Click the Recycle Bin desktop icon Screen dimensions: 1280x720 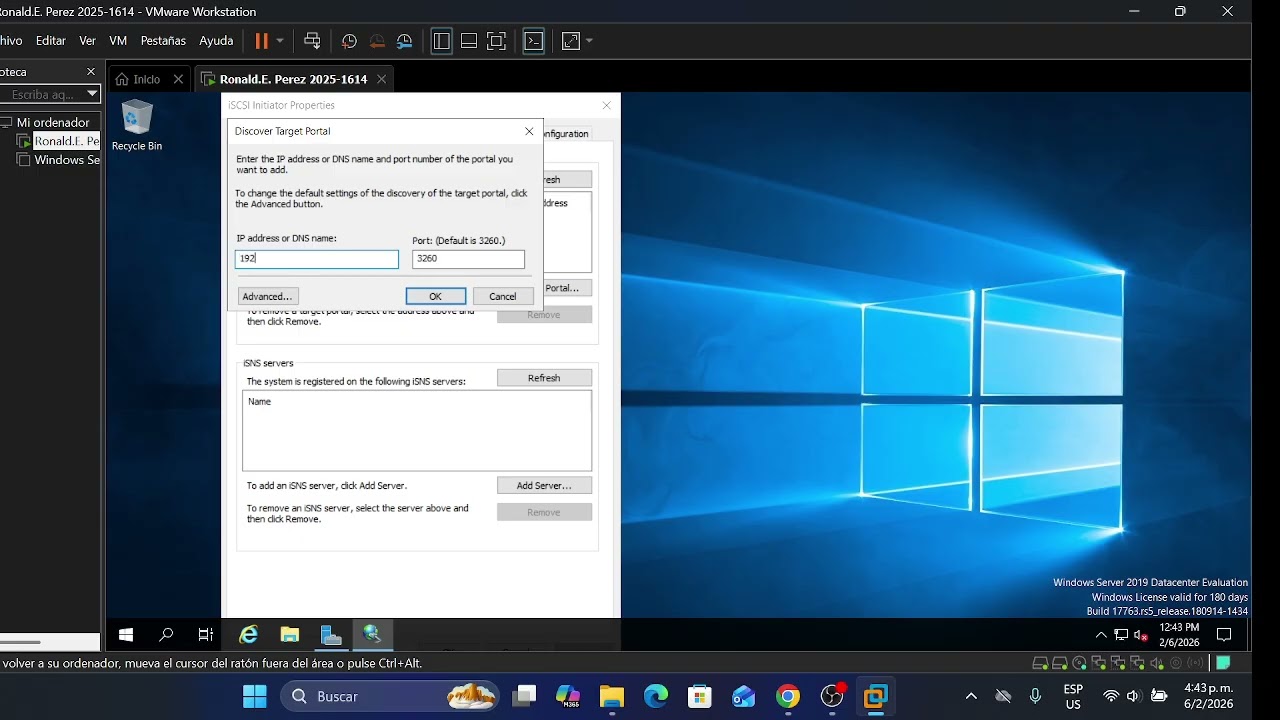click(137, 125)
